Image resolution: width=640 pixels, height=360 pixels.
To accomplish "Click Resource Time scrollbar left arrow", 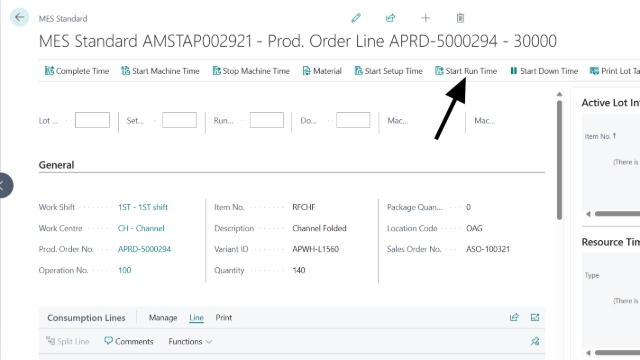I will (588, 352).
